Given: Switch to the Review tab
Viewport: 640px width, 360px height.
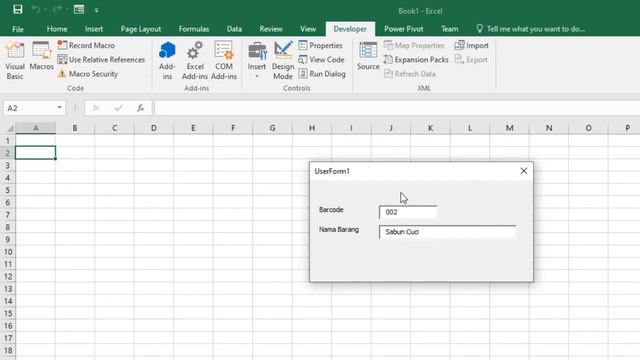Looking at the screenshot, I should pos(271,29).
